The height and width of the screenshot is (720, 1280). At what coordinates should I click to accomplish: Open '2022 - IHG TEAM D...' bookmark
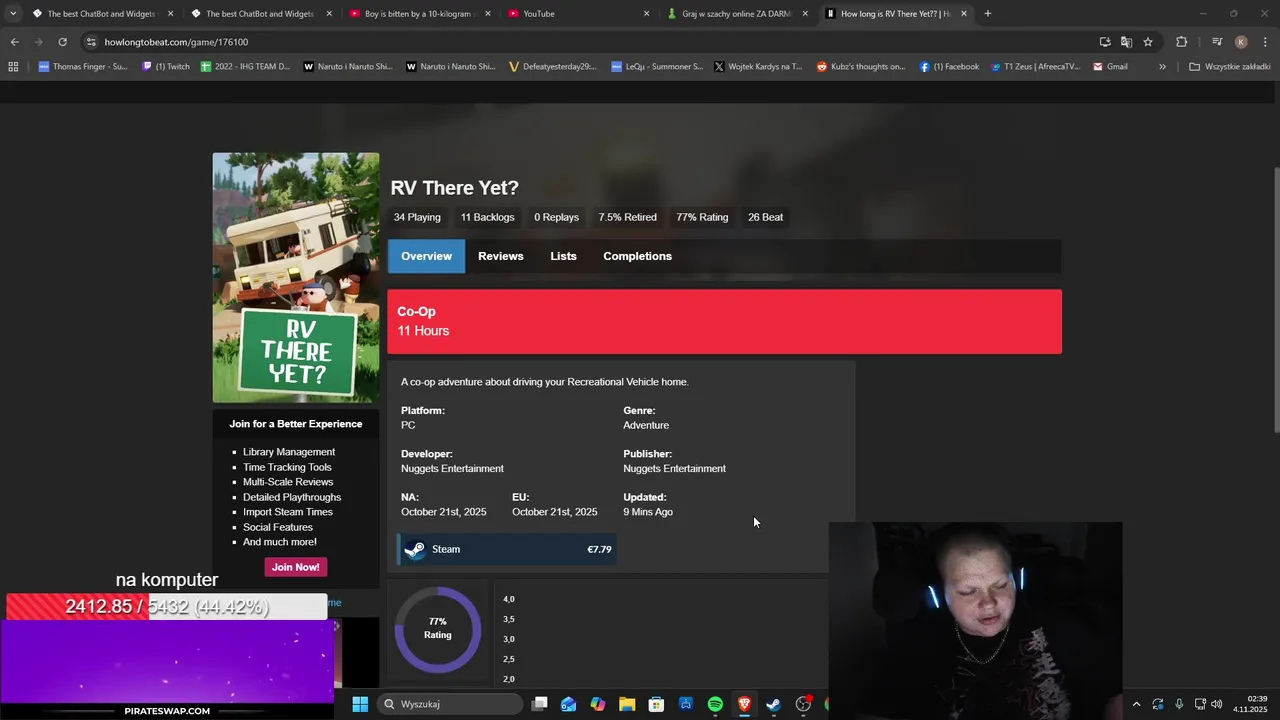tap(245, 67)
